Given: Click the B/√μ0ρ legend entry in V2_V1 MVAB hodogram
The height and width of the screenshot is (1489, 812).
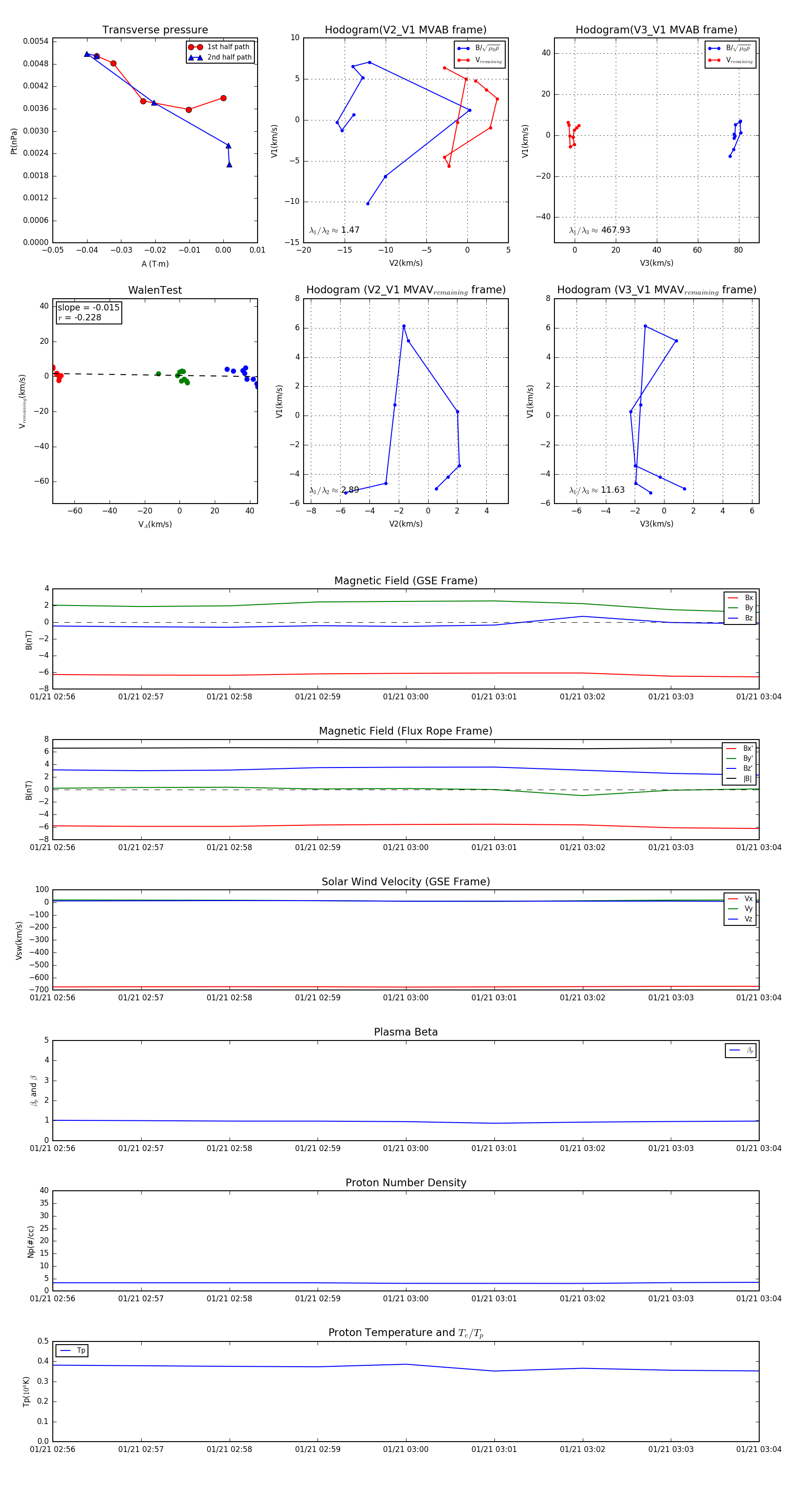Looking at the screenshot, I should tap(480, 49).
